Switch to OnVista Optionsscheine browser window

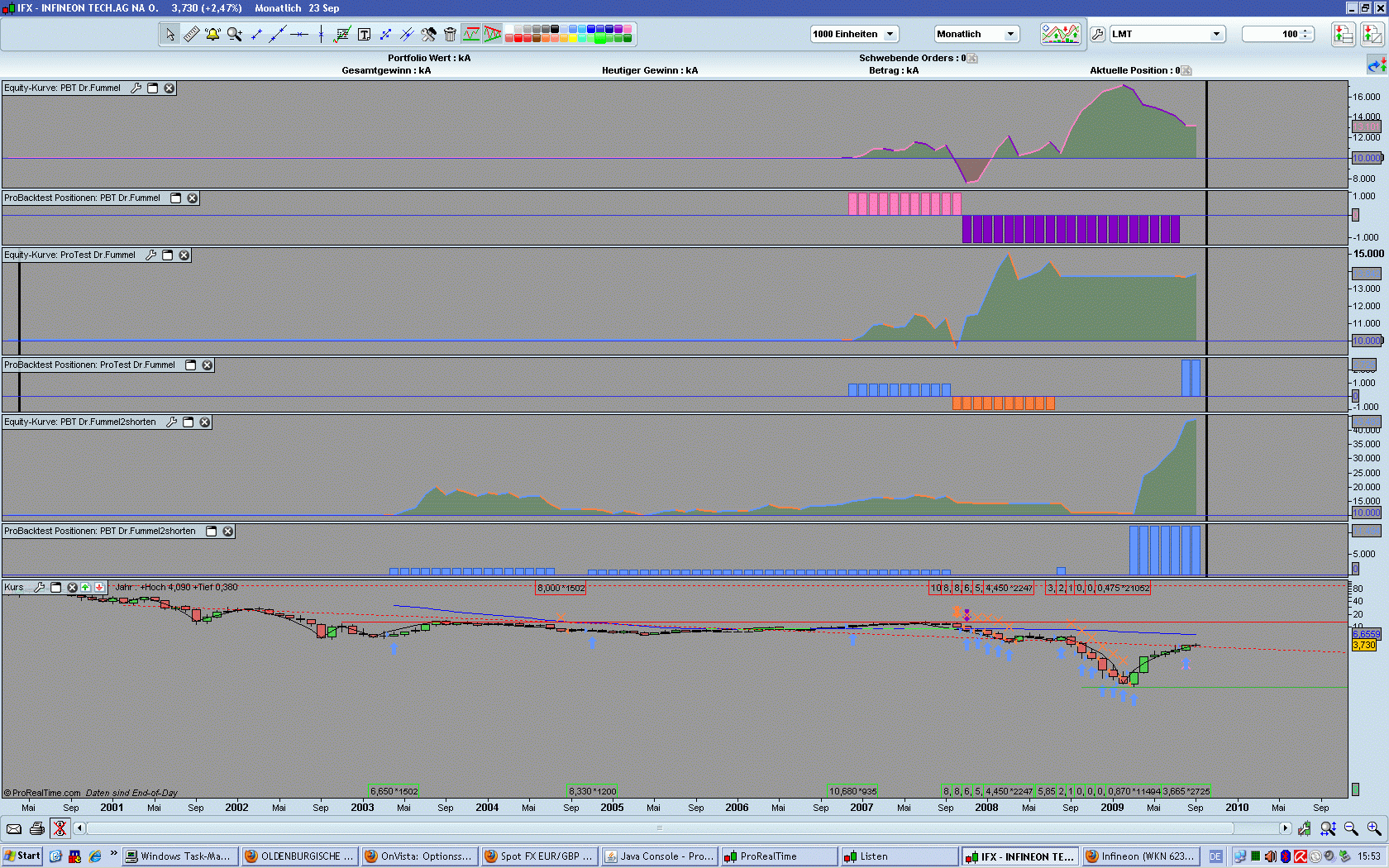click(x=419, y=856)
